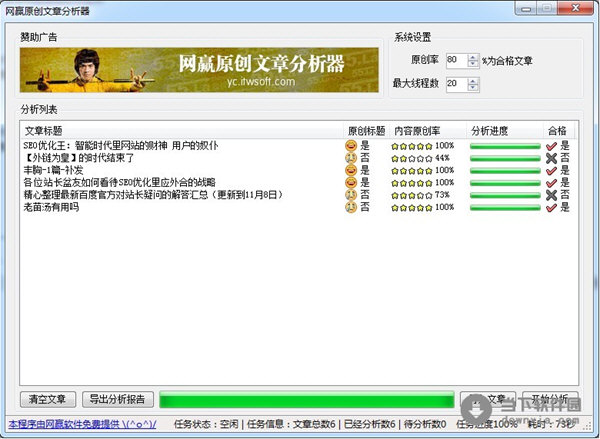Click the red checkmark icon in the 丰胸-1篇-补发 row

[x=551, y=170]
